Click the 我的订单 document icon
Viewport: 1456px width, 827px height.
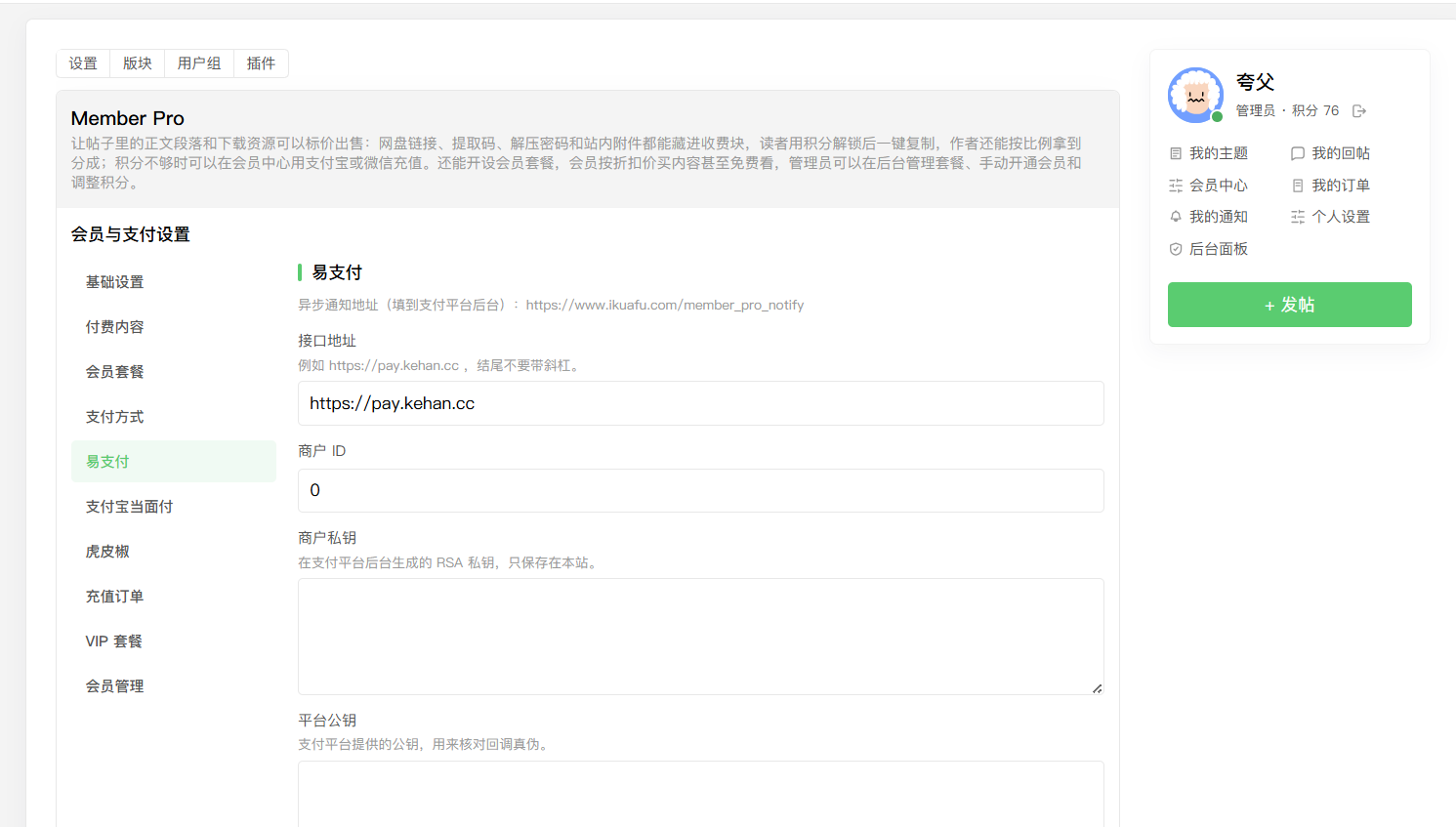1298,186
